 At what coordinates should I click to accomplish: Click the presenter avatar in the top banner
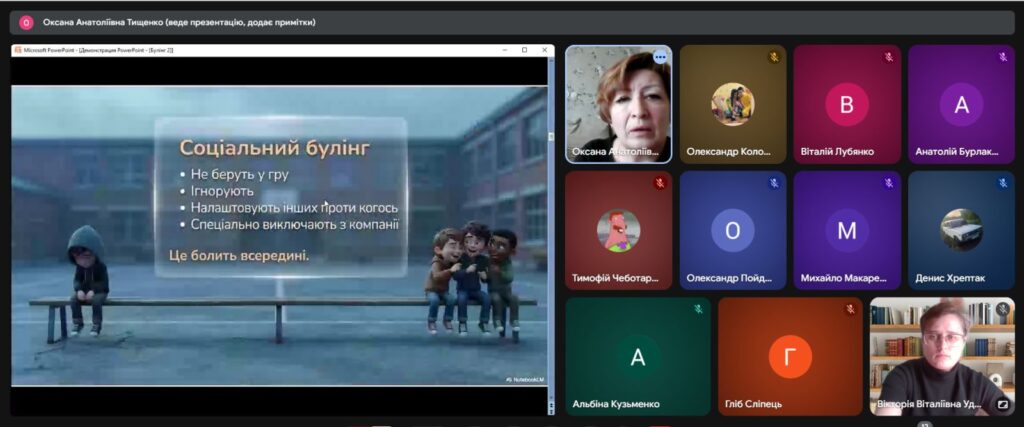[26, 22]
